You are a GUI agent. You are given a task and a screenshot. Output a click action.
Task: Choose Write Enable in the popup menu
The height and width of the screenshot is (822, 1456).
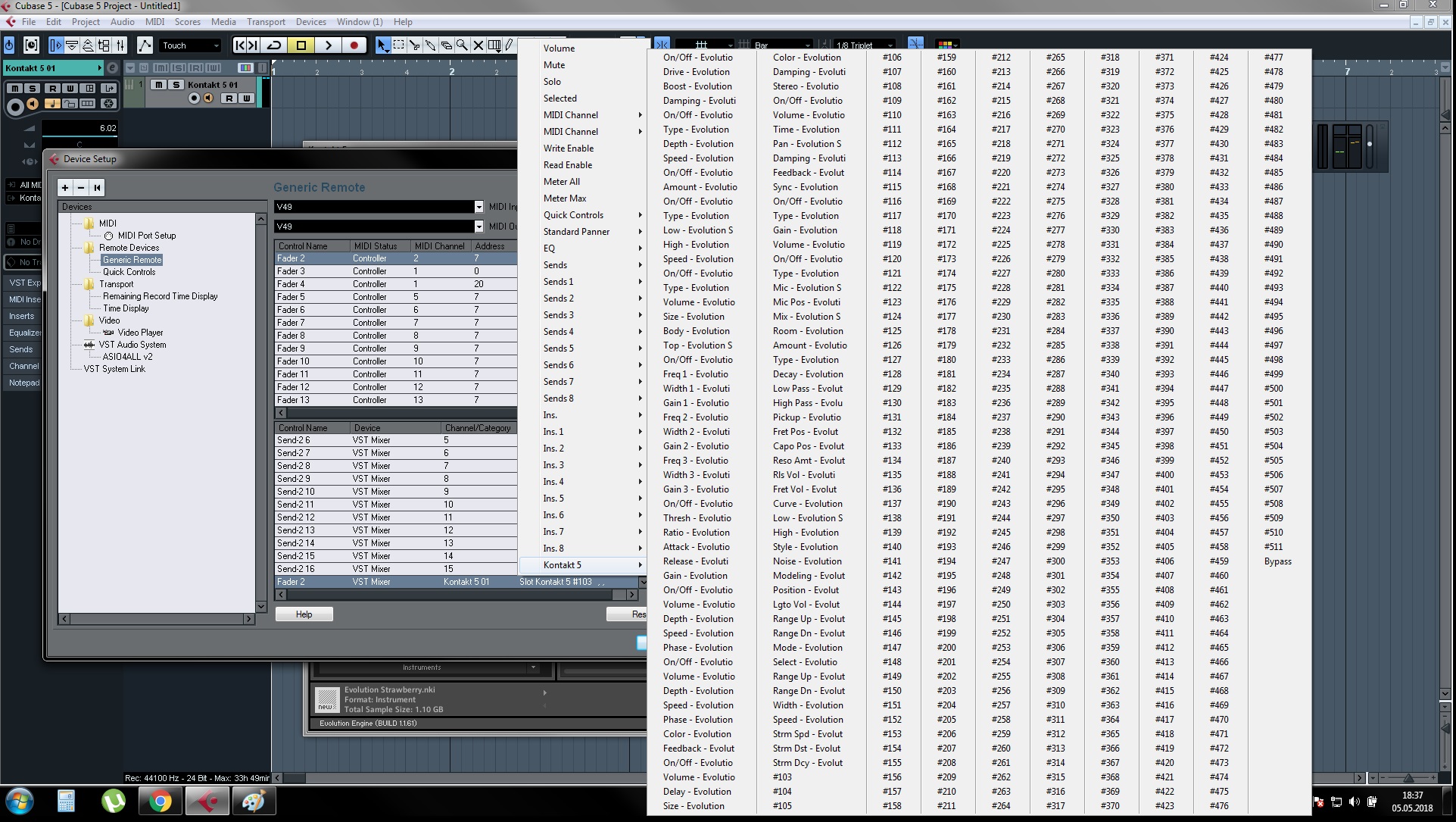[568, 148]
